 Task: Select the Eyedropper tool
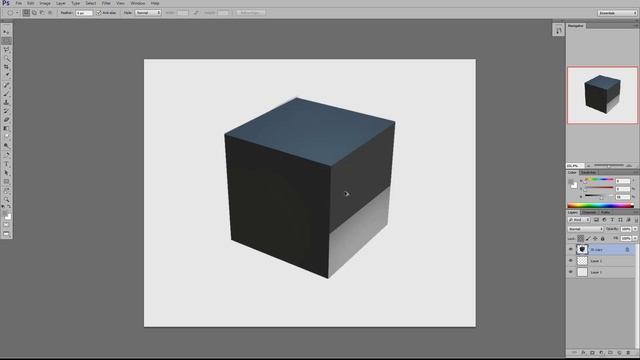point(6,75)
